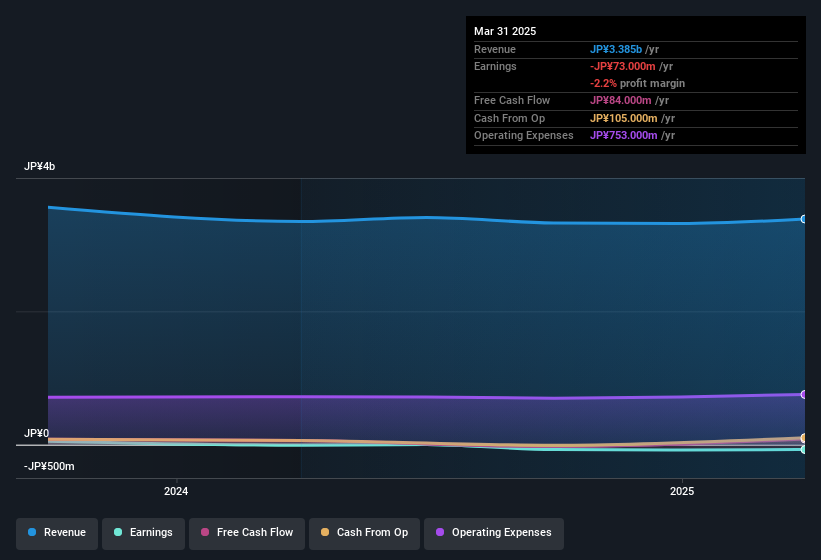Click the Revenue line endpoint marker
Screen dimensions: 821x560
point(804,219)
